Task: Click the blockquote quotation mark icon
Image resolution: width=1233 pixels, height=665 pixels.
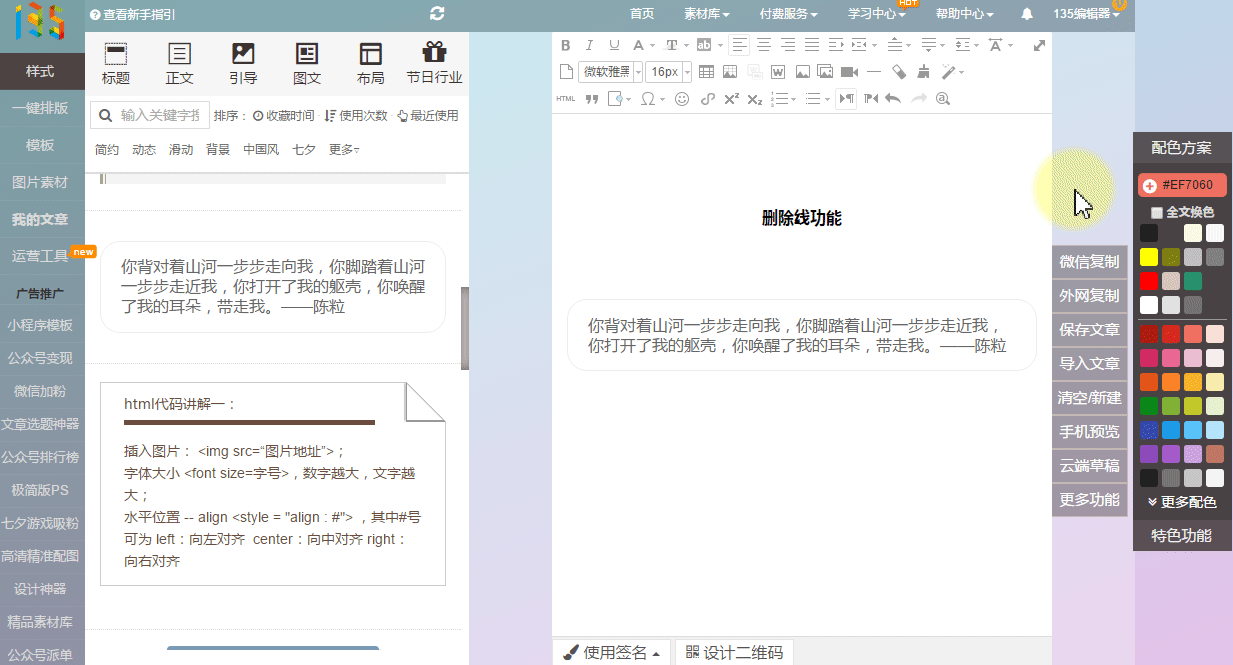Action: [x=591, y=99]
